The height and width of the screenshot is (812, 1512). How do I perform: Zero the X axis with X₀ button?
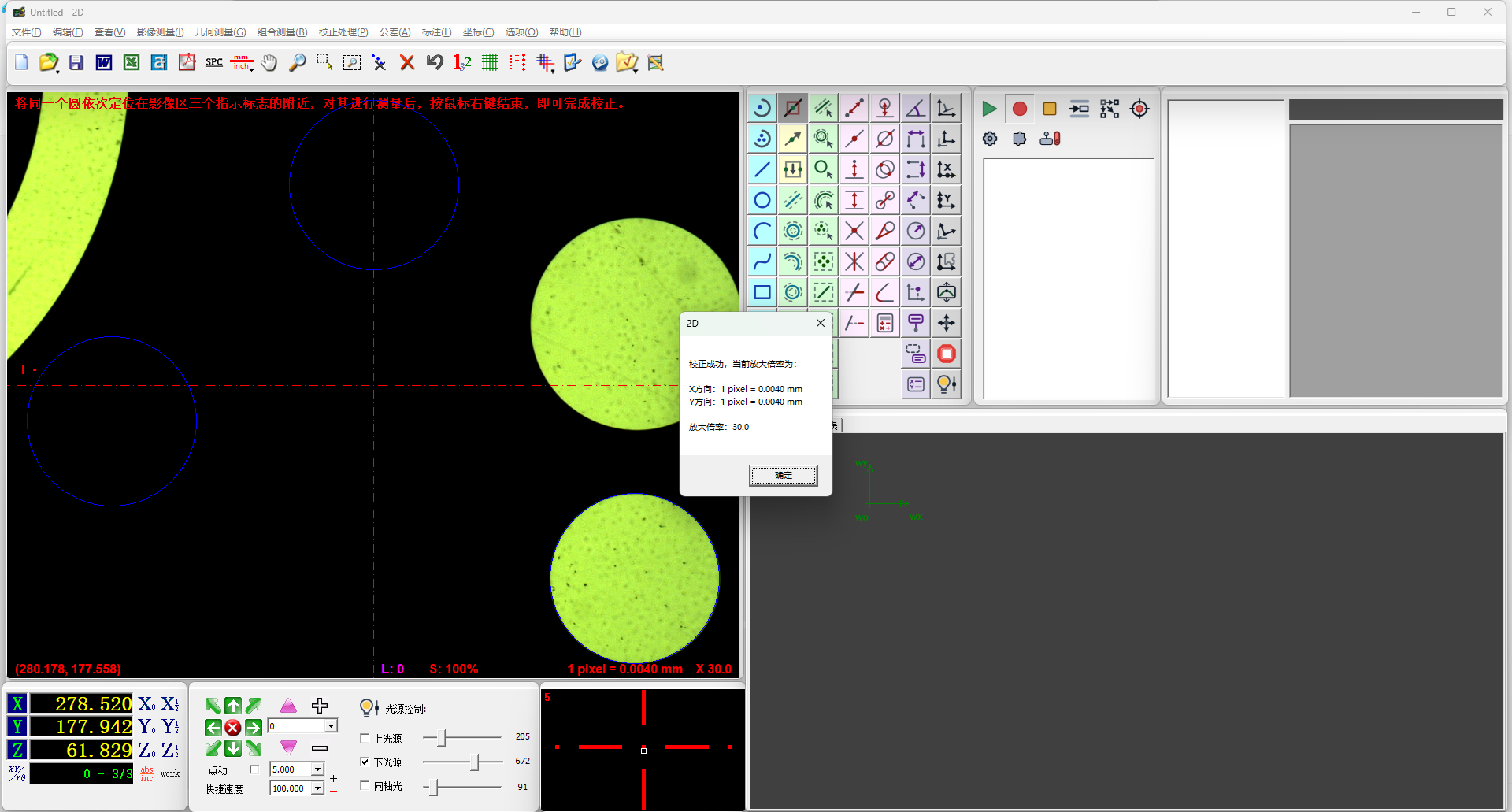[147, 704]
